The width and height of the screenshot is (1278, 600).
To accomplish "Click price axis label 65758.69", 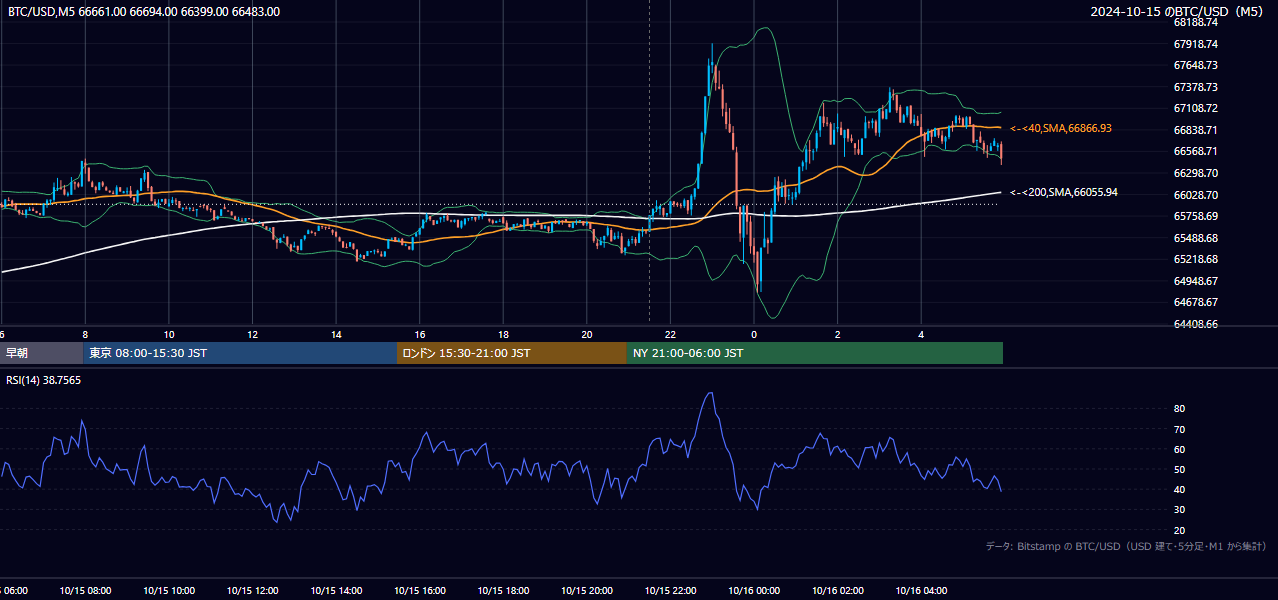I will [1195, 216].
